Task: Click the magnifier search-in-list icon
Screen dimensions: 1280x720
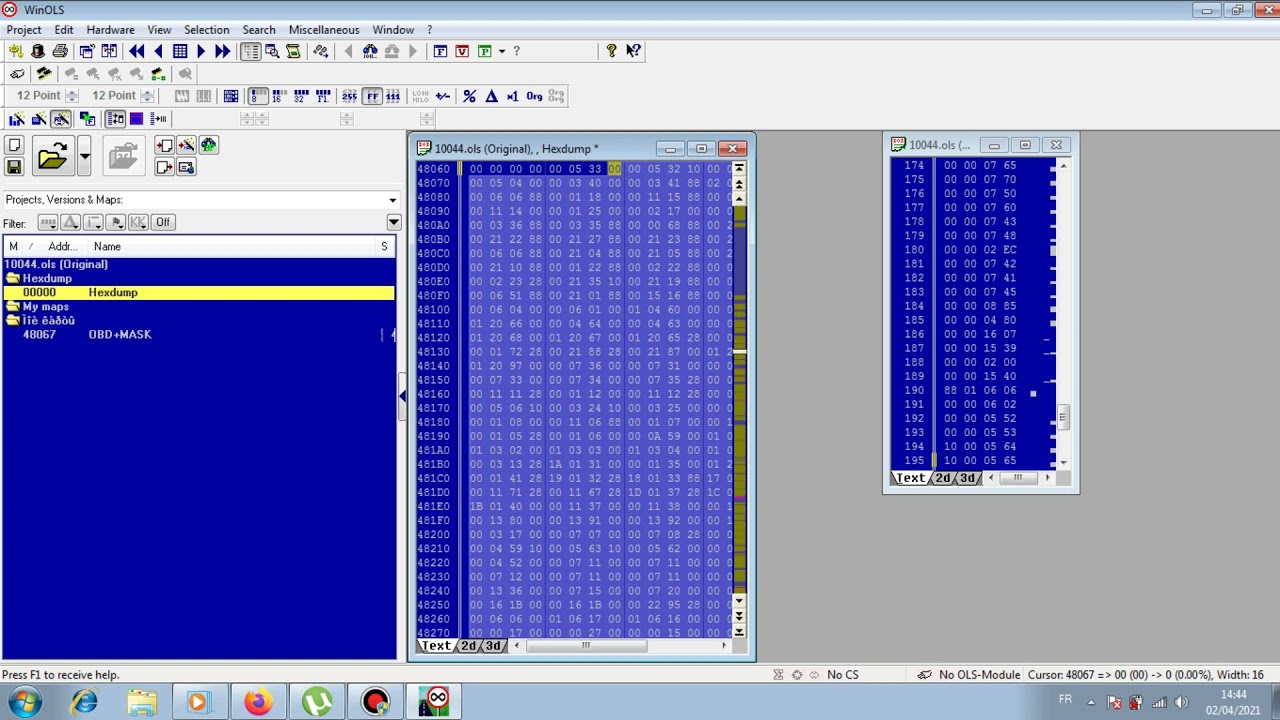Action: [272, 51]
